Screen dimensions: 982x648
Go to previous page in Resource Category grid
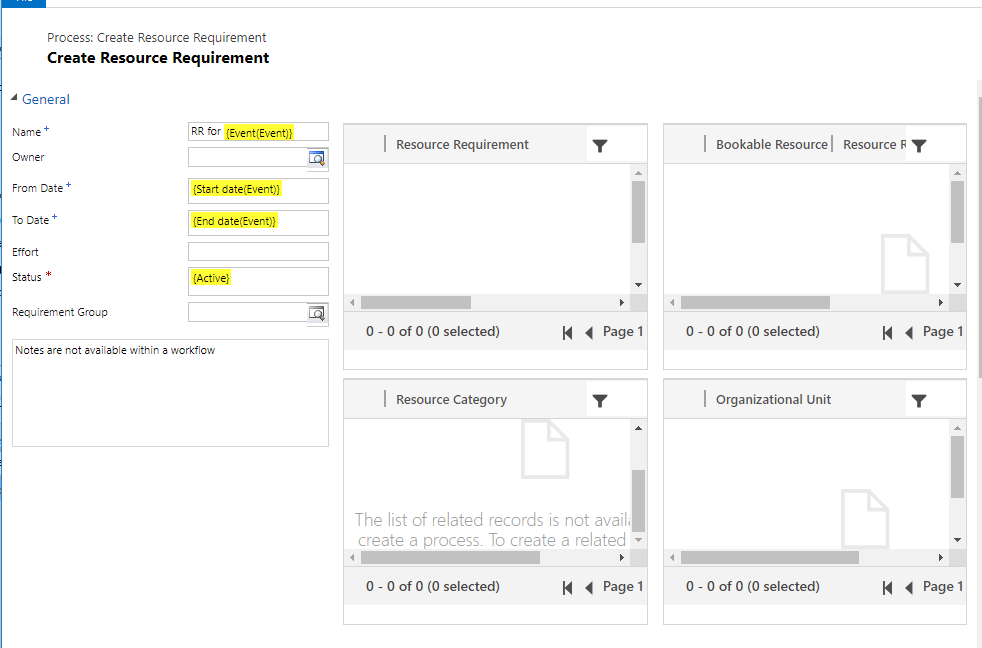tap(589, 587)
